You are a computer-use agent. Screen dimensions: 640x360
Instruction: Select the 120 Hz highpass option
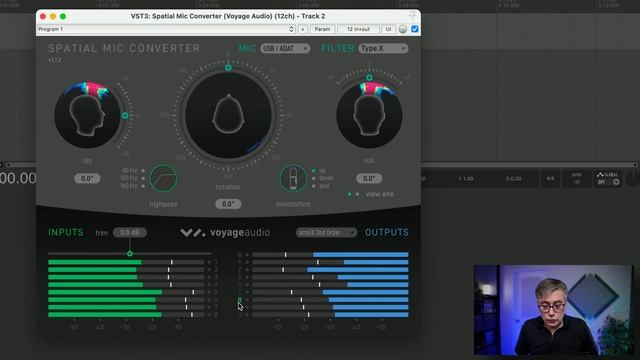point(143,178)
